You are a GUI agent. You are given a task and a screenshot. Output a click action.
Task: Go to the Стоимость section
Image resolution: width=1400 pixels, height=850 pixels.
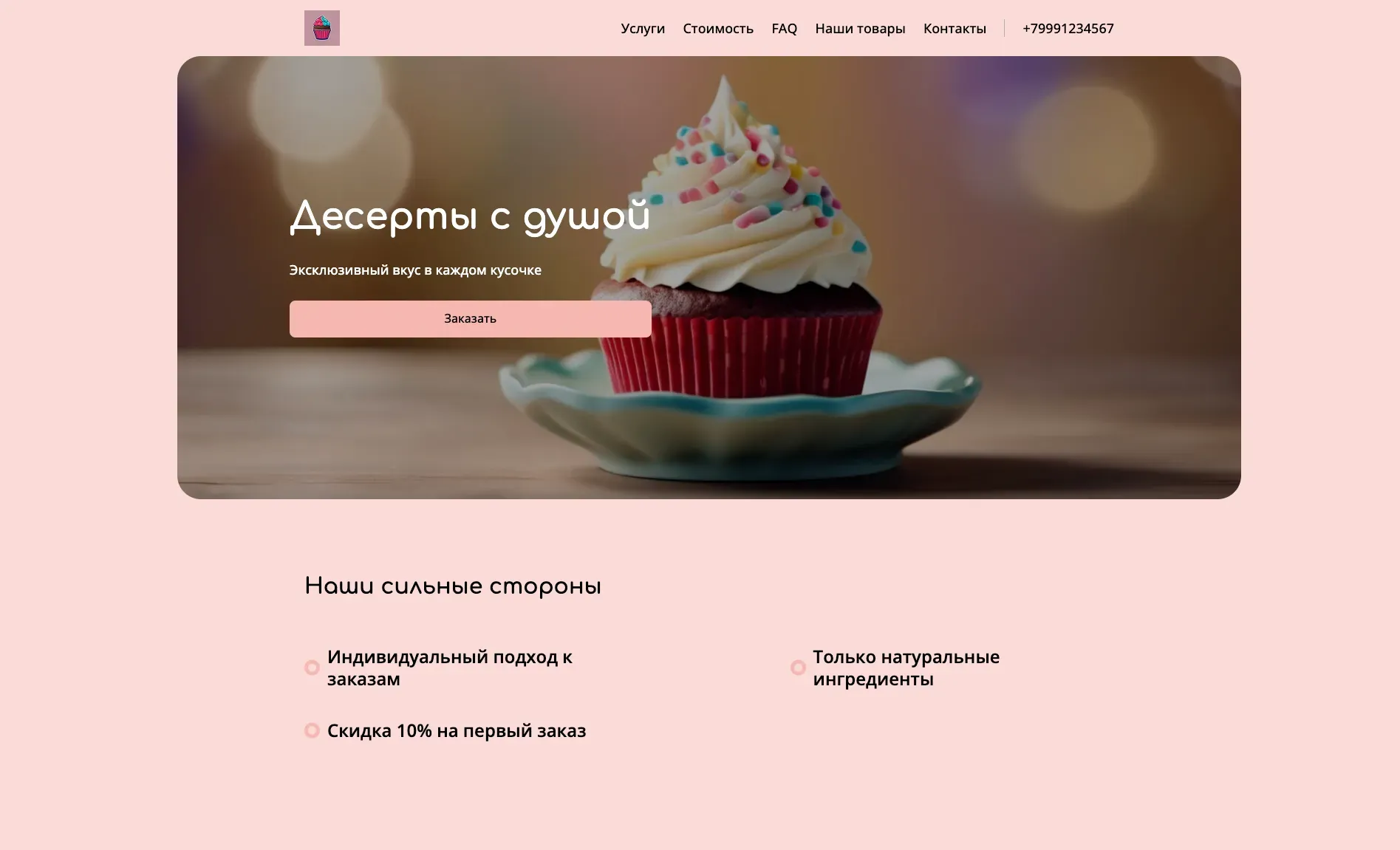point(718,29)
